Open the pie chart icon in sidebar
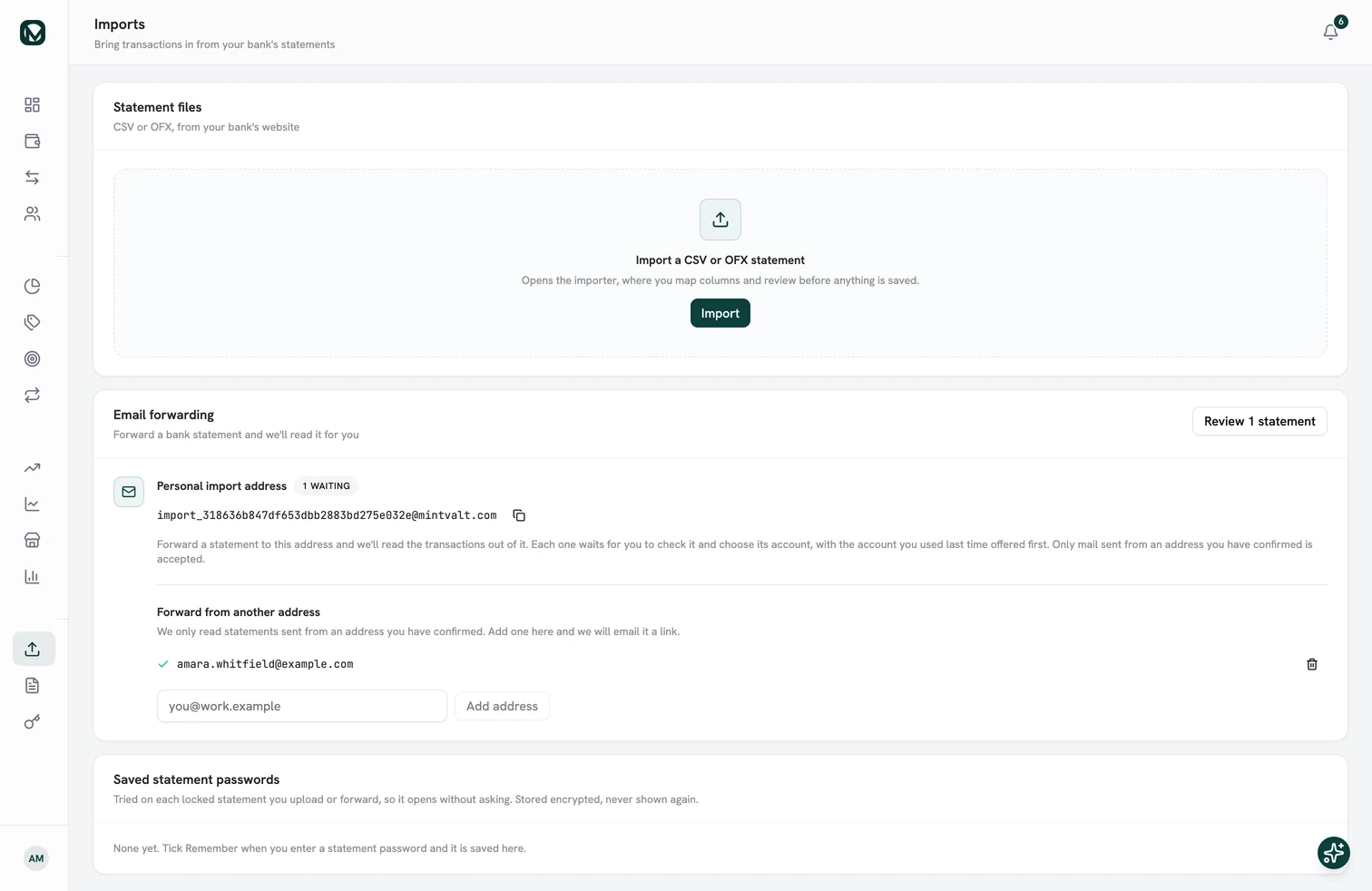The height and width of the screenshot is (891, 1372). pos(33,287)
